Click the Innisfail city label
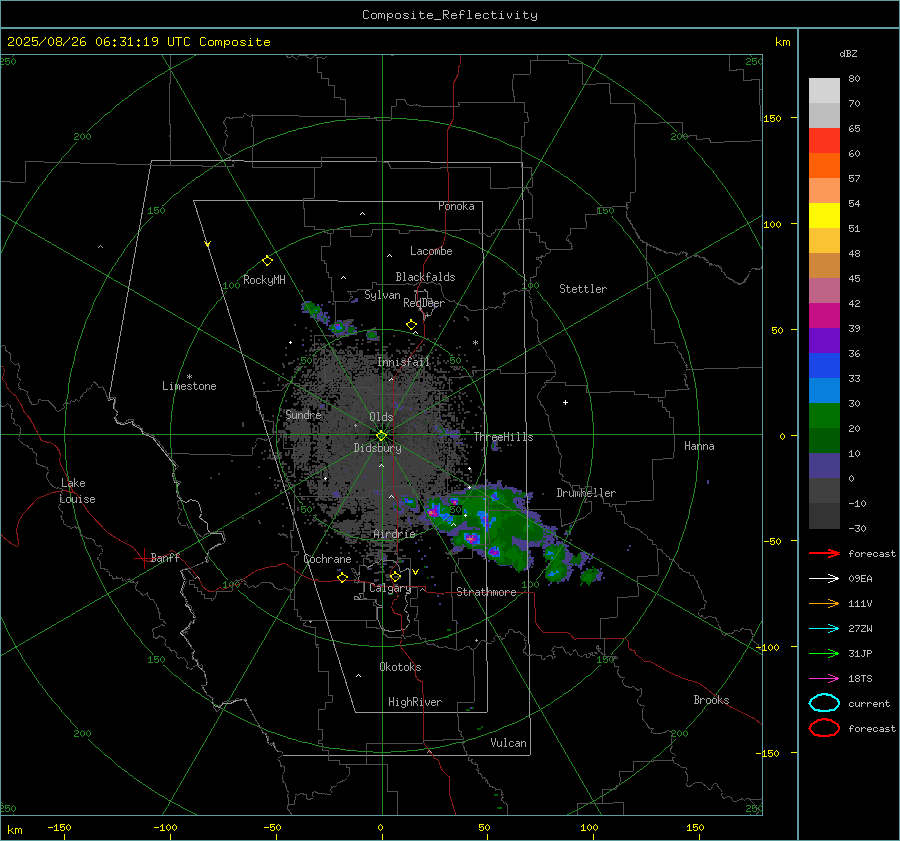This screenshot has height=841, width=900. tap(404, 362)
